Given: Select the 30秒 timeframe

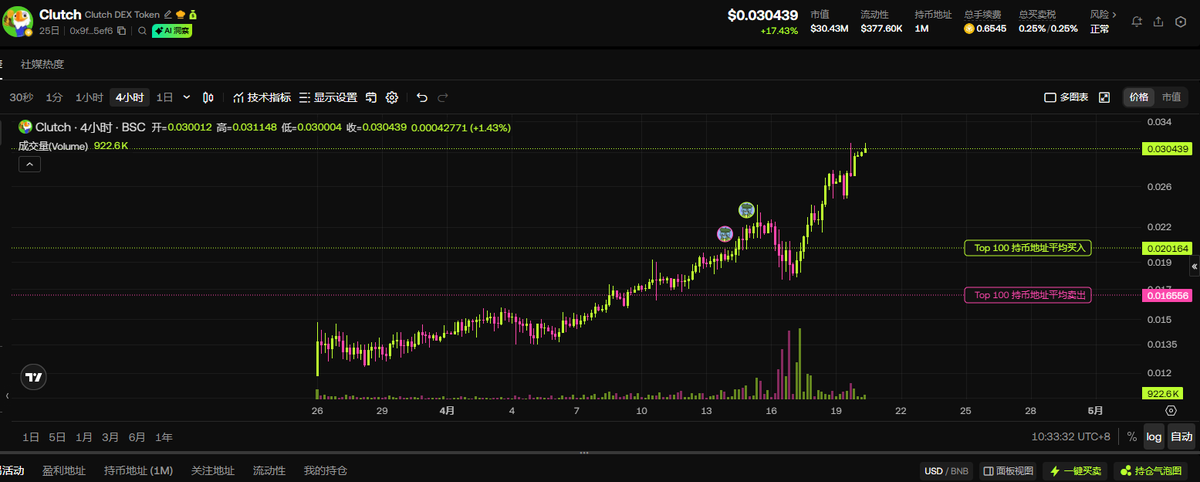Looking at the screenshot, I should pos(21,98).
